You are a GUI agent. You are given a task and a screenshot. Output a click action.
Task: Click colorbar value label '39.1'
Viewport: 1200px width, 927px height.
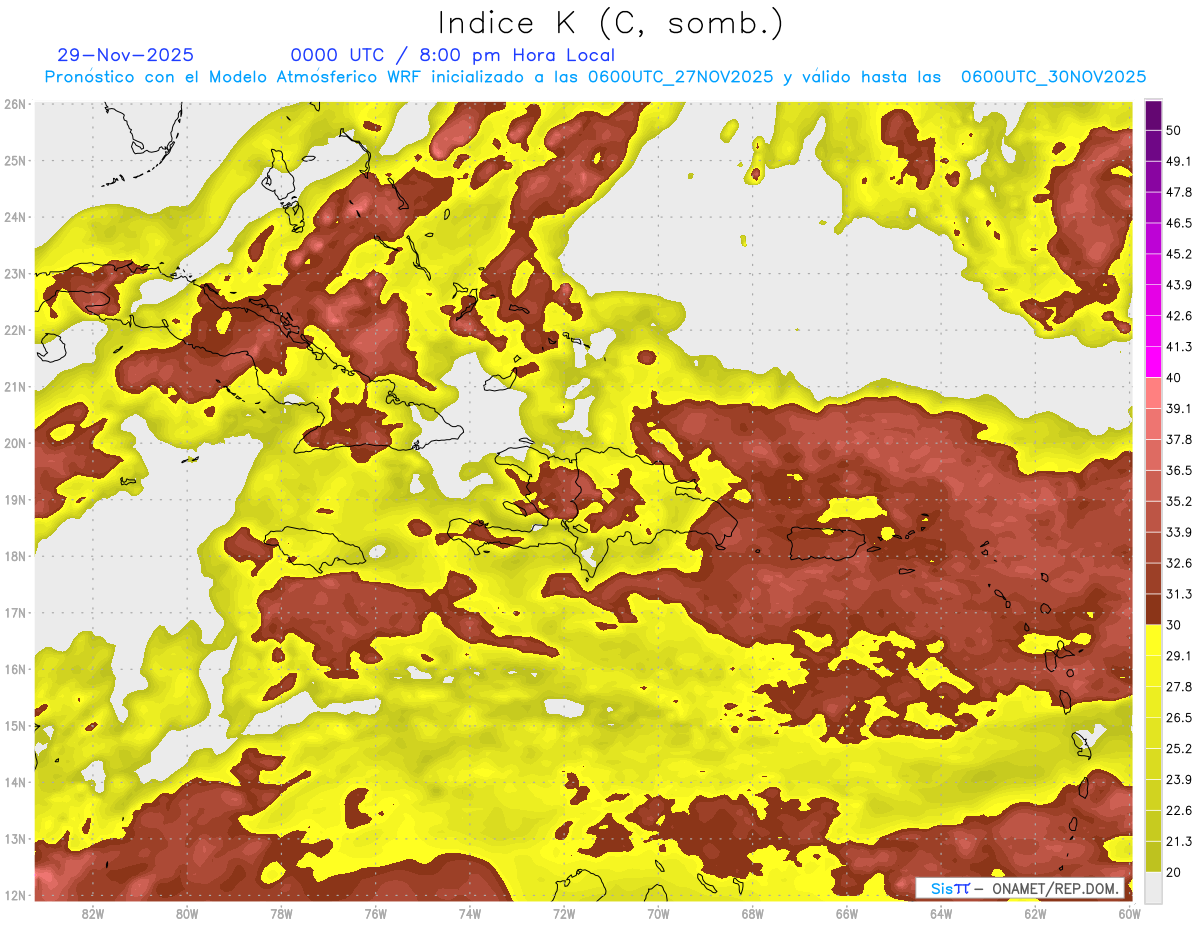(x=1178, y=408)
